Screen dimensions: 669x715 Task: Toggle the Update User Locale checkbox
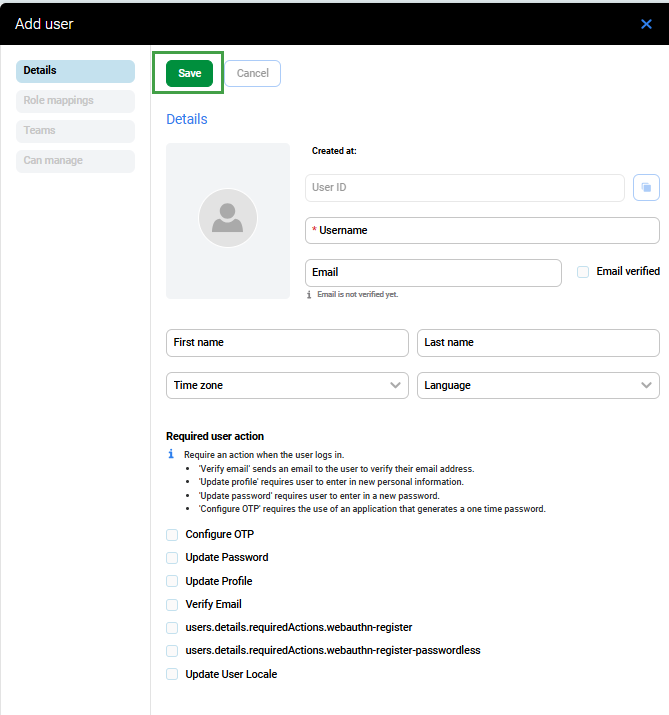point(172,674)
